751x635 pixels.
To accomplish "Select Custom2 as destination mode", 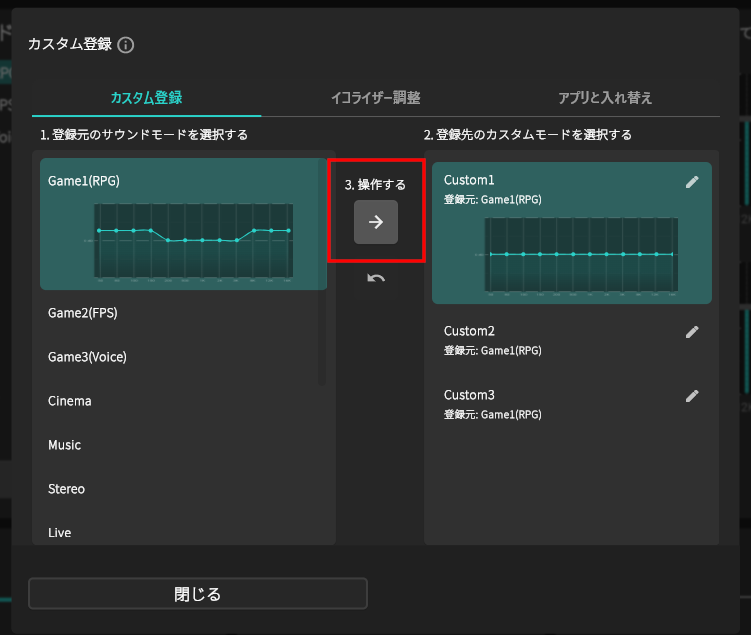I will (x=560, y=340).
